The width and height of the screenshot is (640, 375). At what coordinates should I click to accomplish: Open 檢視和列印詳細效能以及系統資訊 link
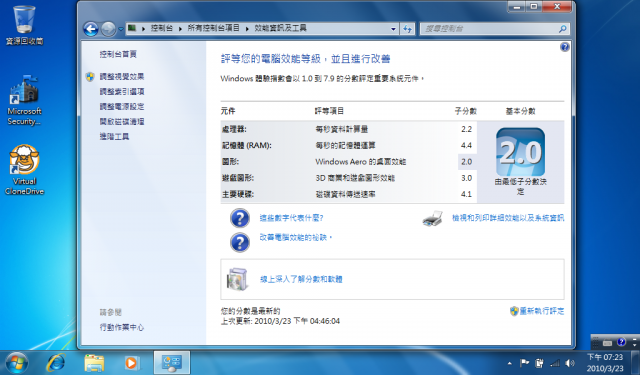click(x=508, y=218)
